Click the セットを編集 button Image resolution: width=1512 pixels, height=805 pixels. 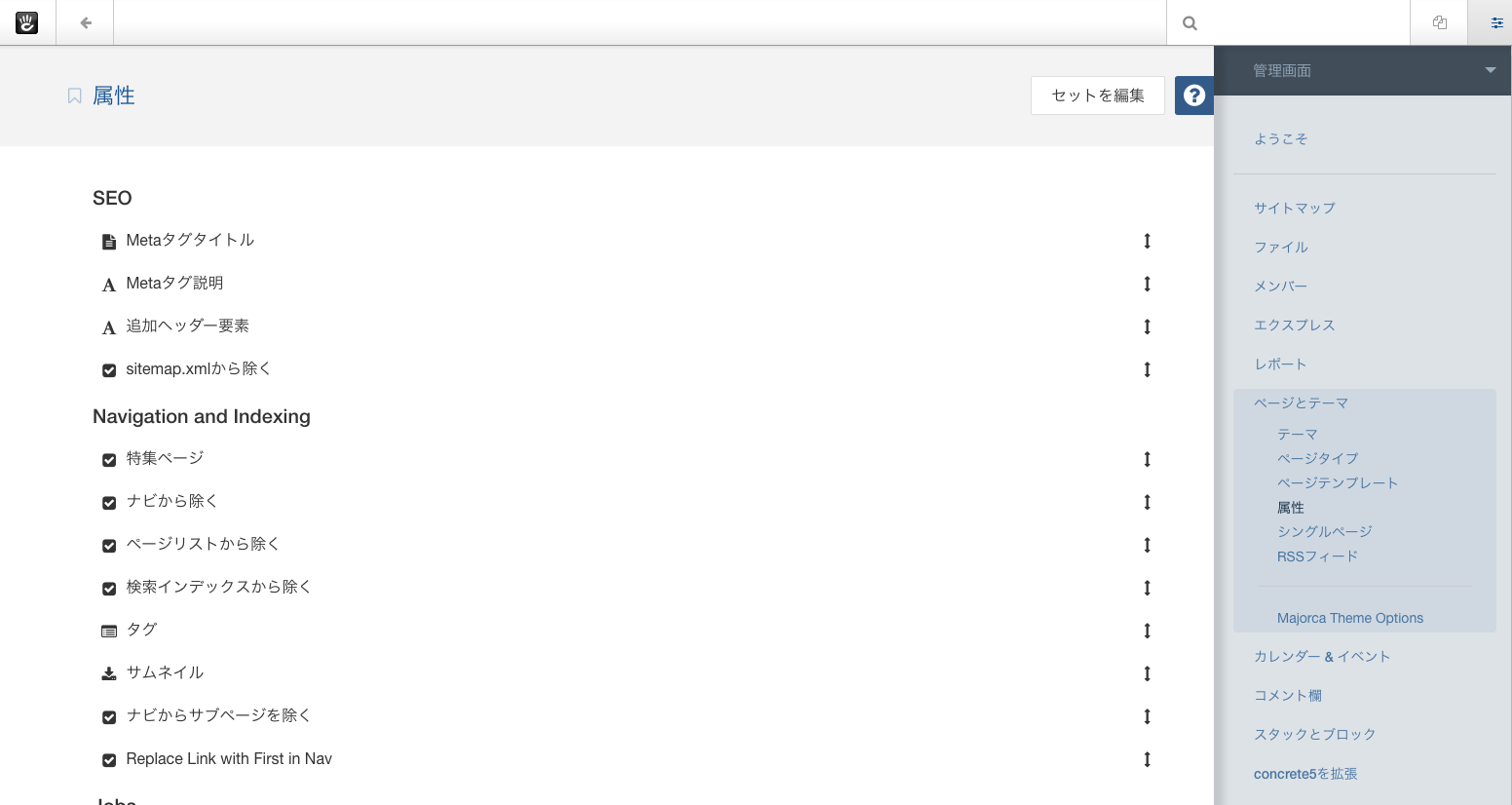pos(1098,96)
